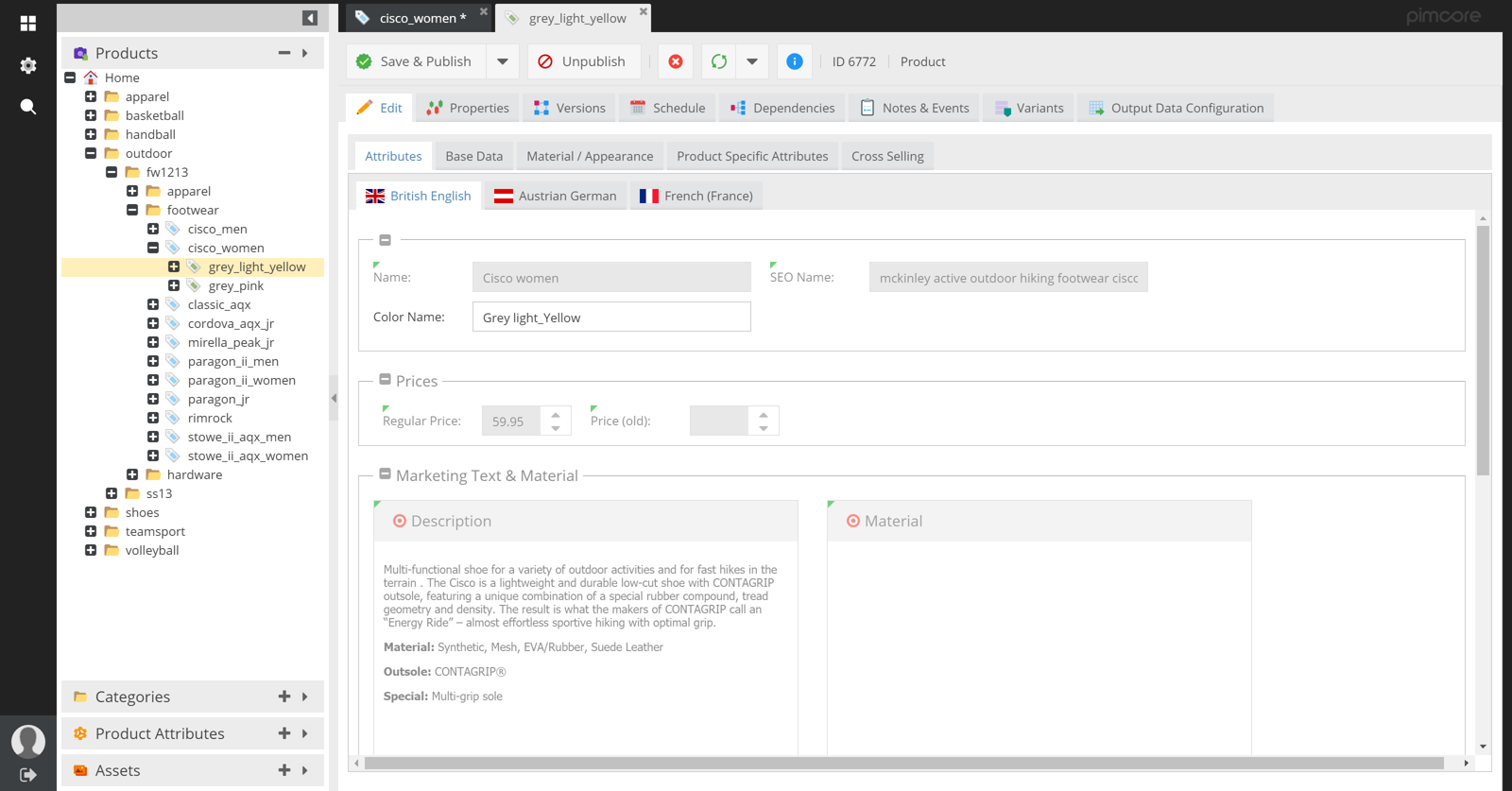Viewport: 1512px width, 791px height.
Task: Open Save & Publish dropdown arrow
Action: pos(503,61)
